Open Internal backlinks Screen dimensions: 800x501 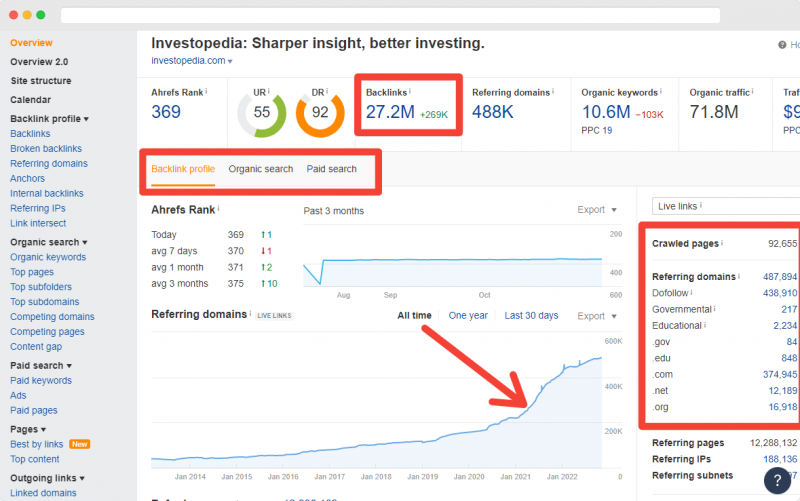click(47, 193)
